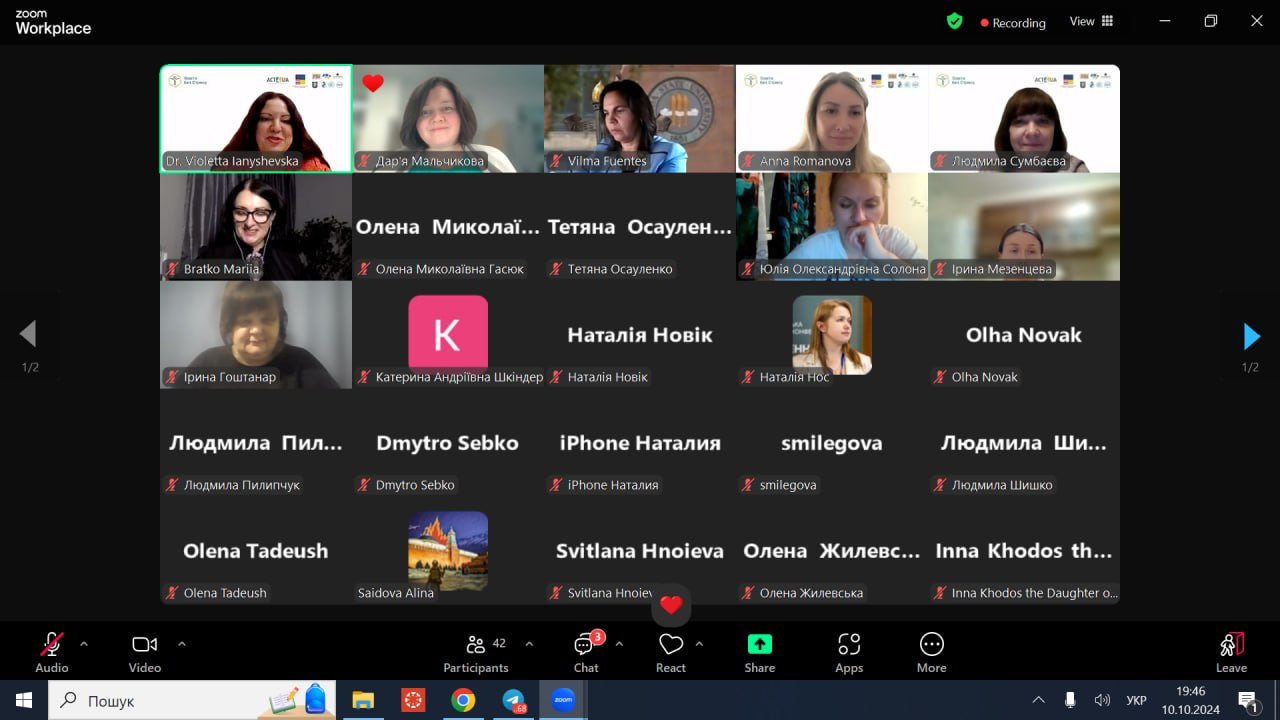The image size is (1280, 720).
Task: Select Saidova Alina's video tile thumbnail
Action: coord(448,550)
